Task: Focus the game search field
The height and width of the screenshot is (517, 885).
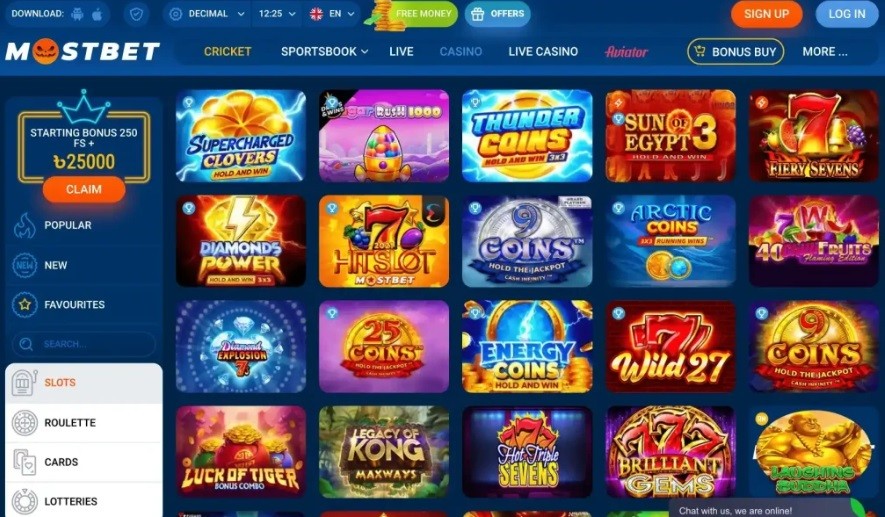Action: pos(84,344)
